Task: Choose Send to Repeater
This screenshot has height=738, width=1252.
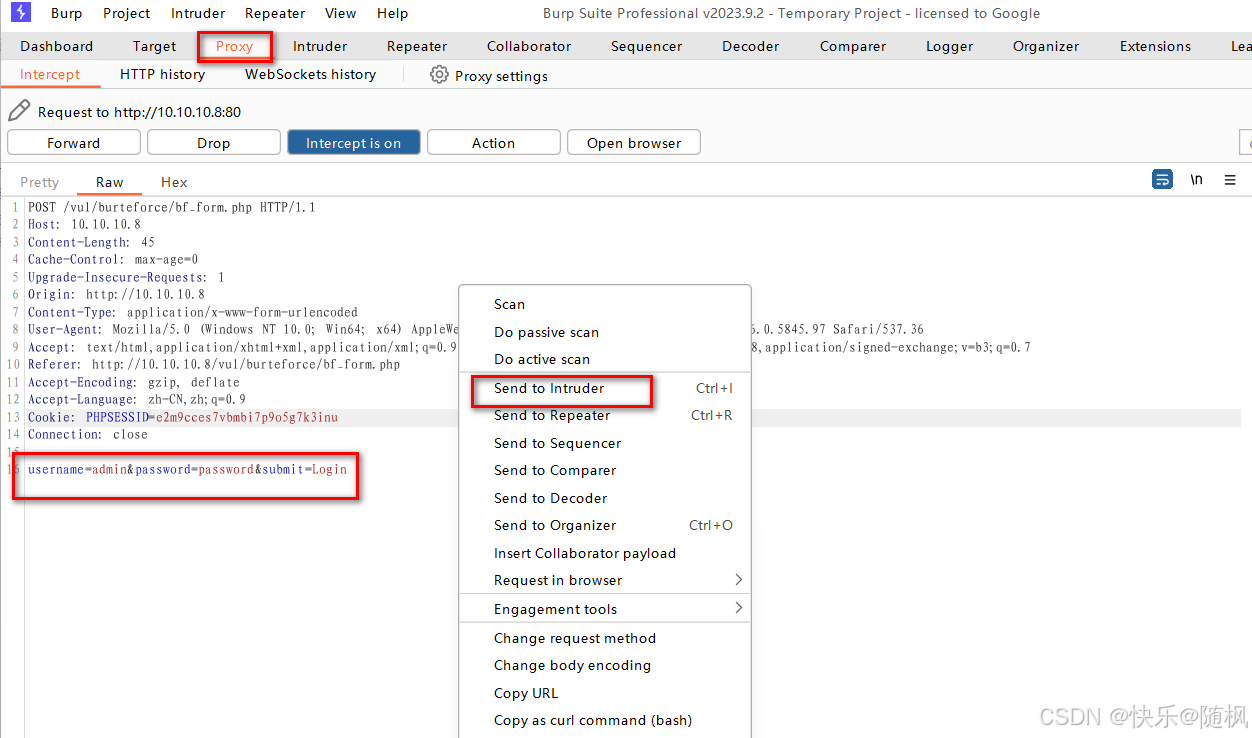Action: coord(605,415)
